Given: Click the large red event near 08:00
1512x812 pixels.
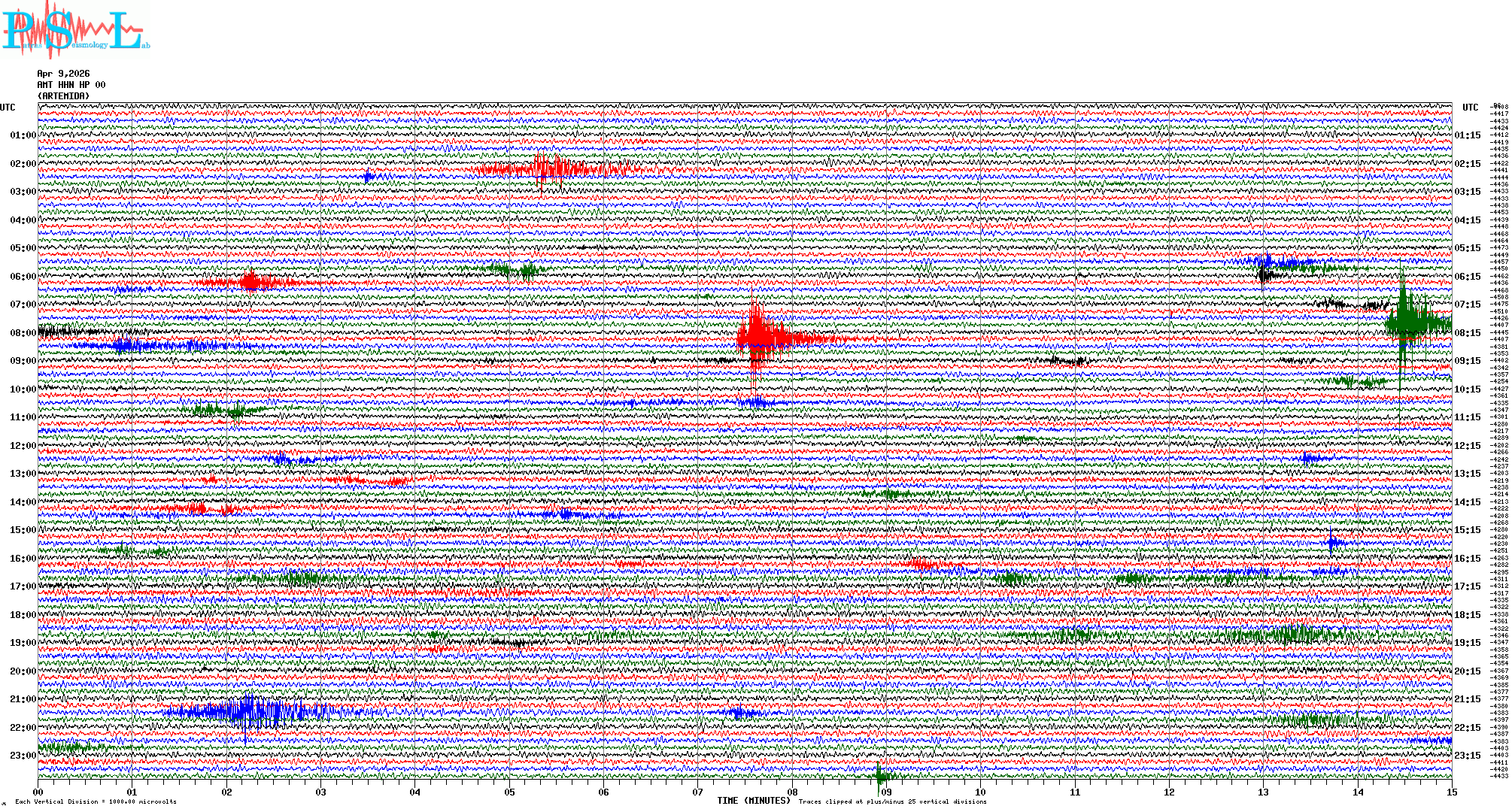Looking at the screenshot, I should click(x=760, y=335).
